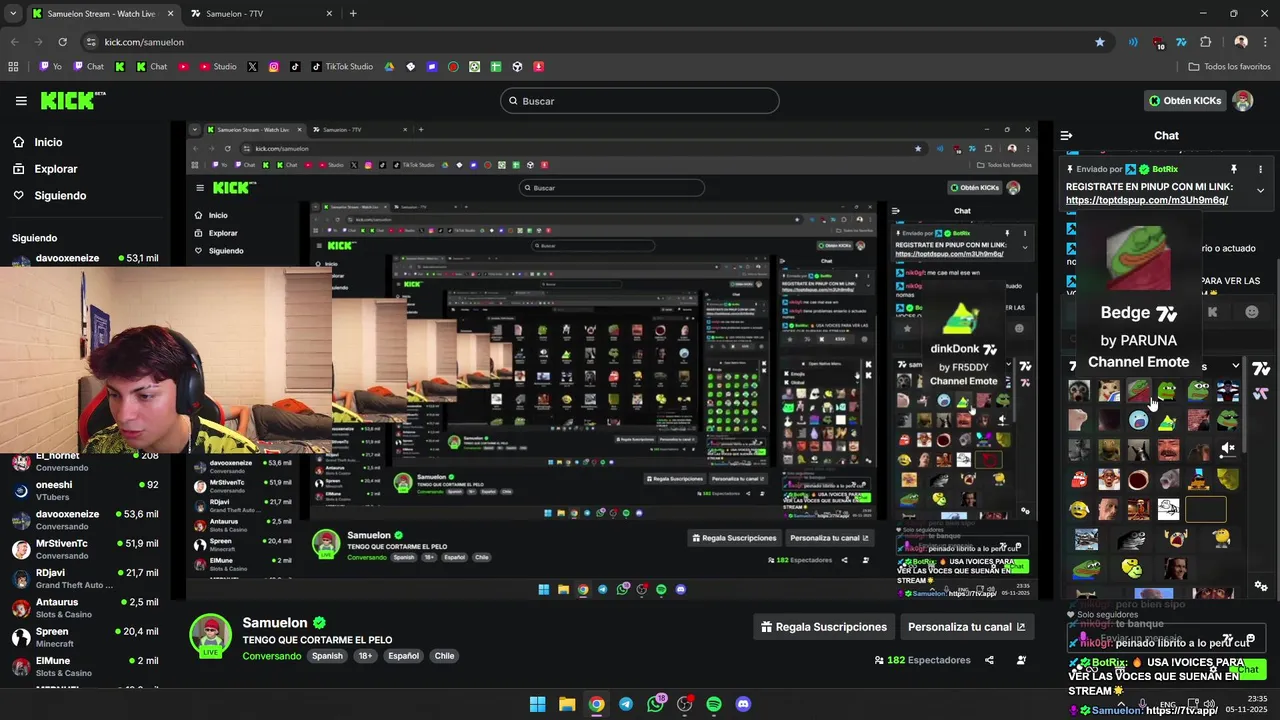Pick the Bedge sleeping frog emote
This screenshot has width=1280, height=720.
1139,391
